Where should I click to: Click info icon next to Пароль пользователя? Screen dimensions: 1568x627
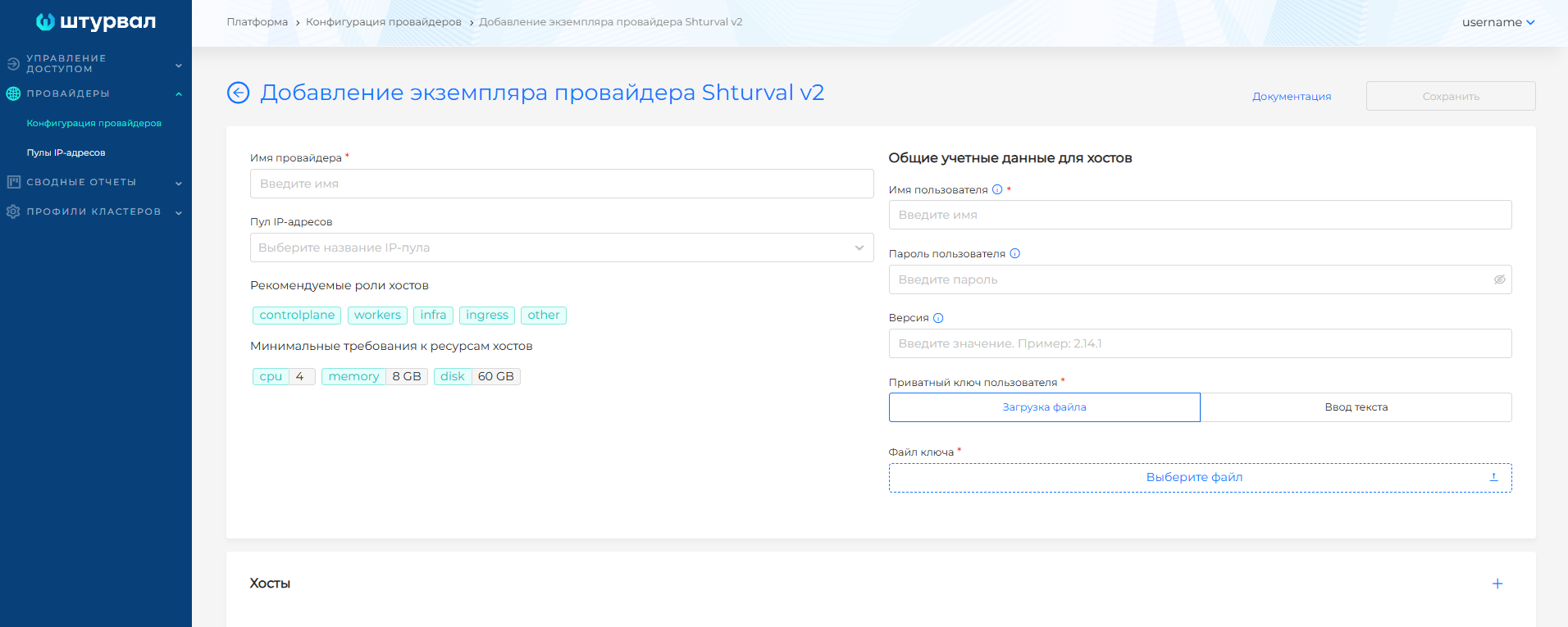pyautogui.click(x=1014, y=253)
